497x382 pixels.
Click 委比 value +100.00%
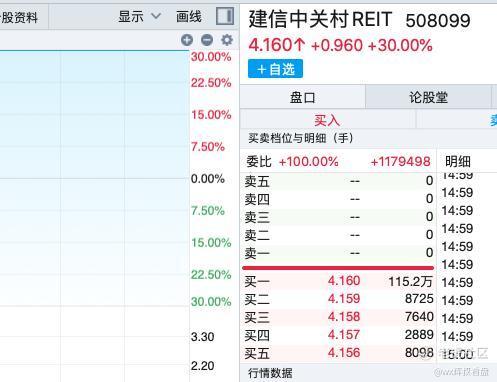(309, 162)
